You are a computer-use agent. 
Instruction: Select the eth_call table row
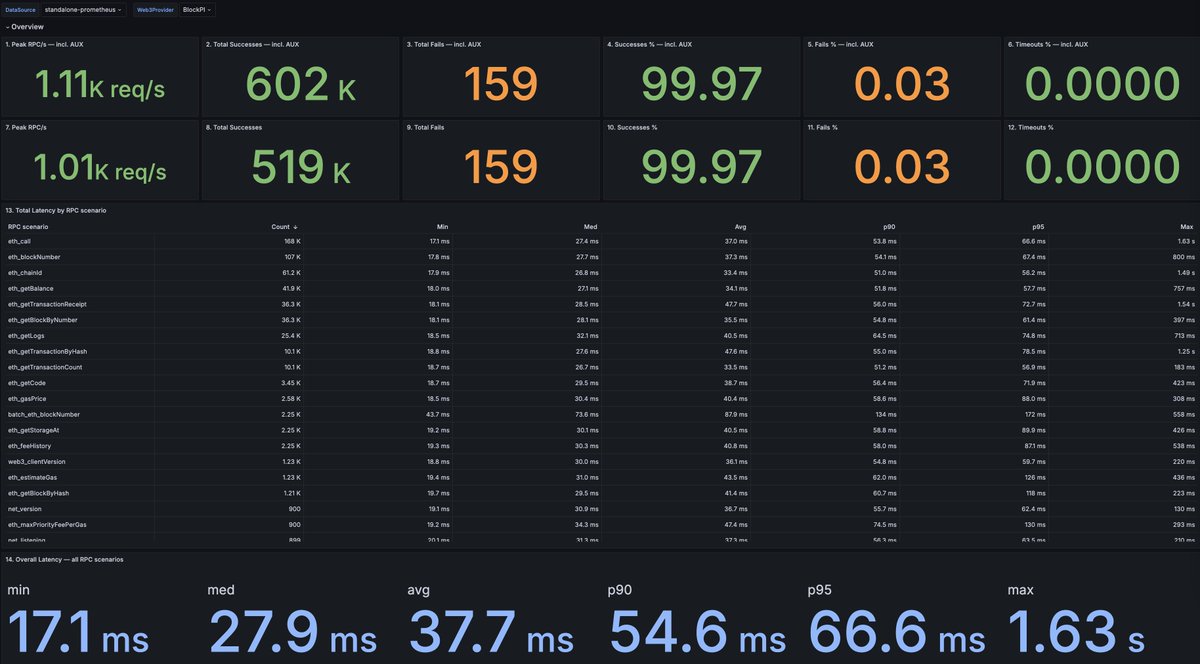coord(600,241)
